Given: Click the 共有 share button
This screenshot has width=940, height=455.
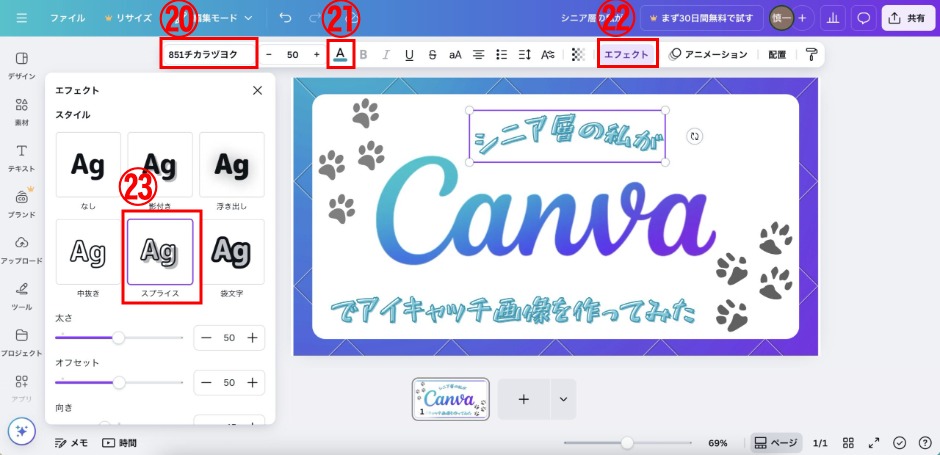Looking at the screenshot, I should click(907, 18).
